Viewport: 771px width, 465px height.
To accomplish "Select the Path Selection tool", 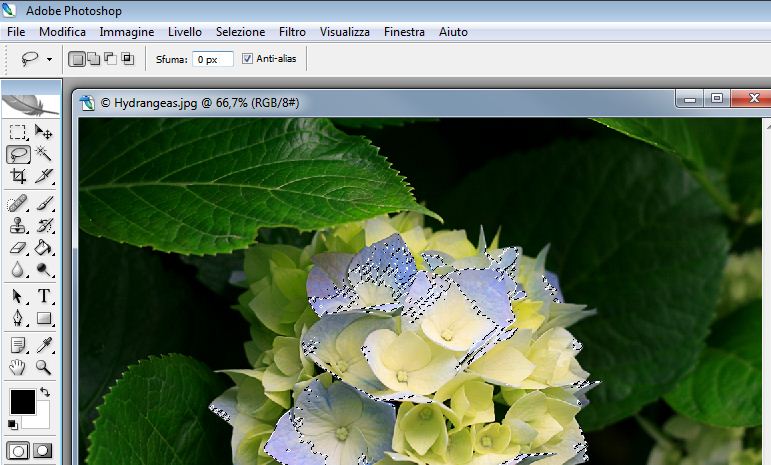I will click(18, 296).
